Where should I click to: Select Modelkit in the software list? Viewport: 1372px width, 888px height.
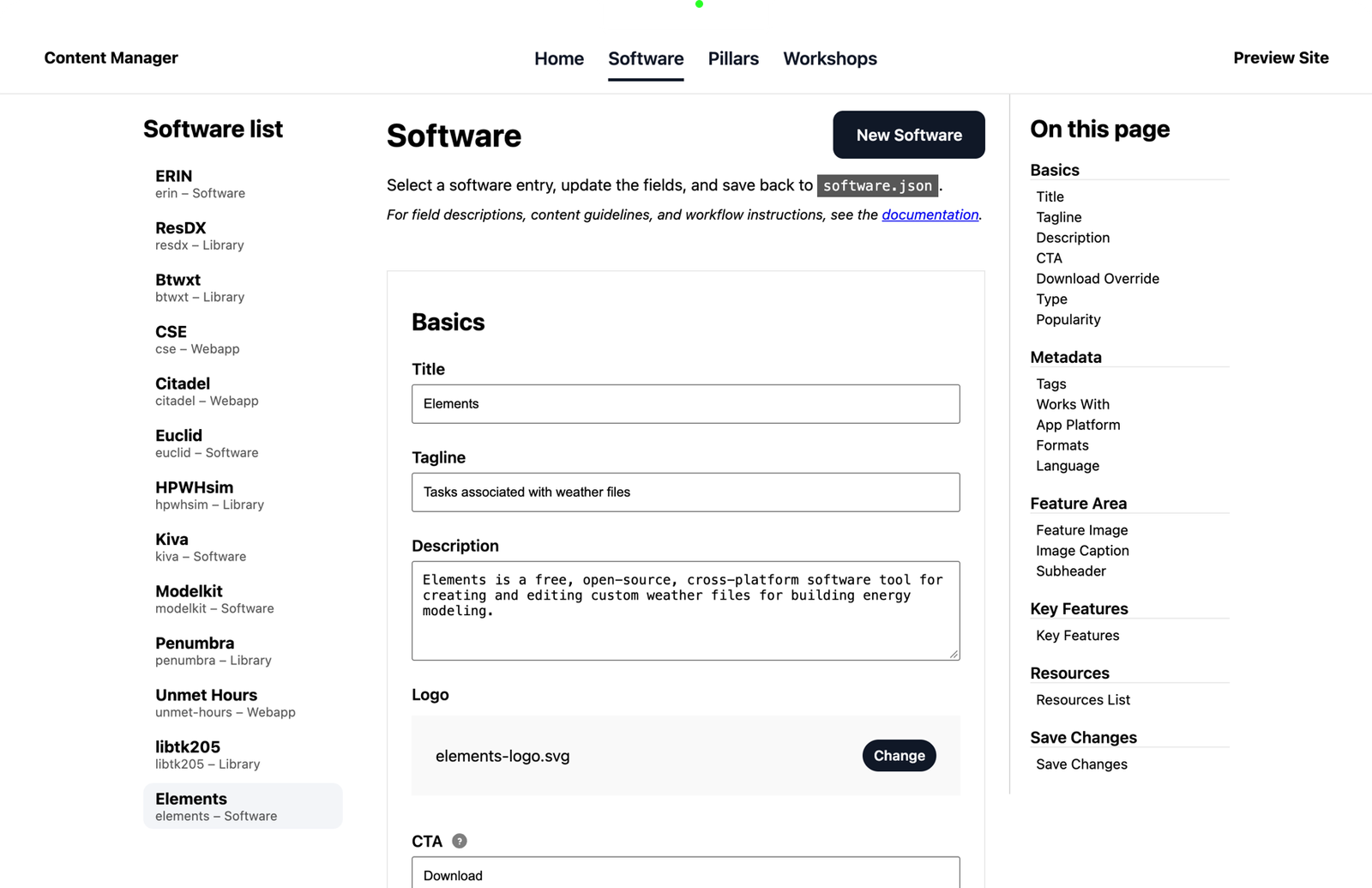tap(243, 599)
